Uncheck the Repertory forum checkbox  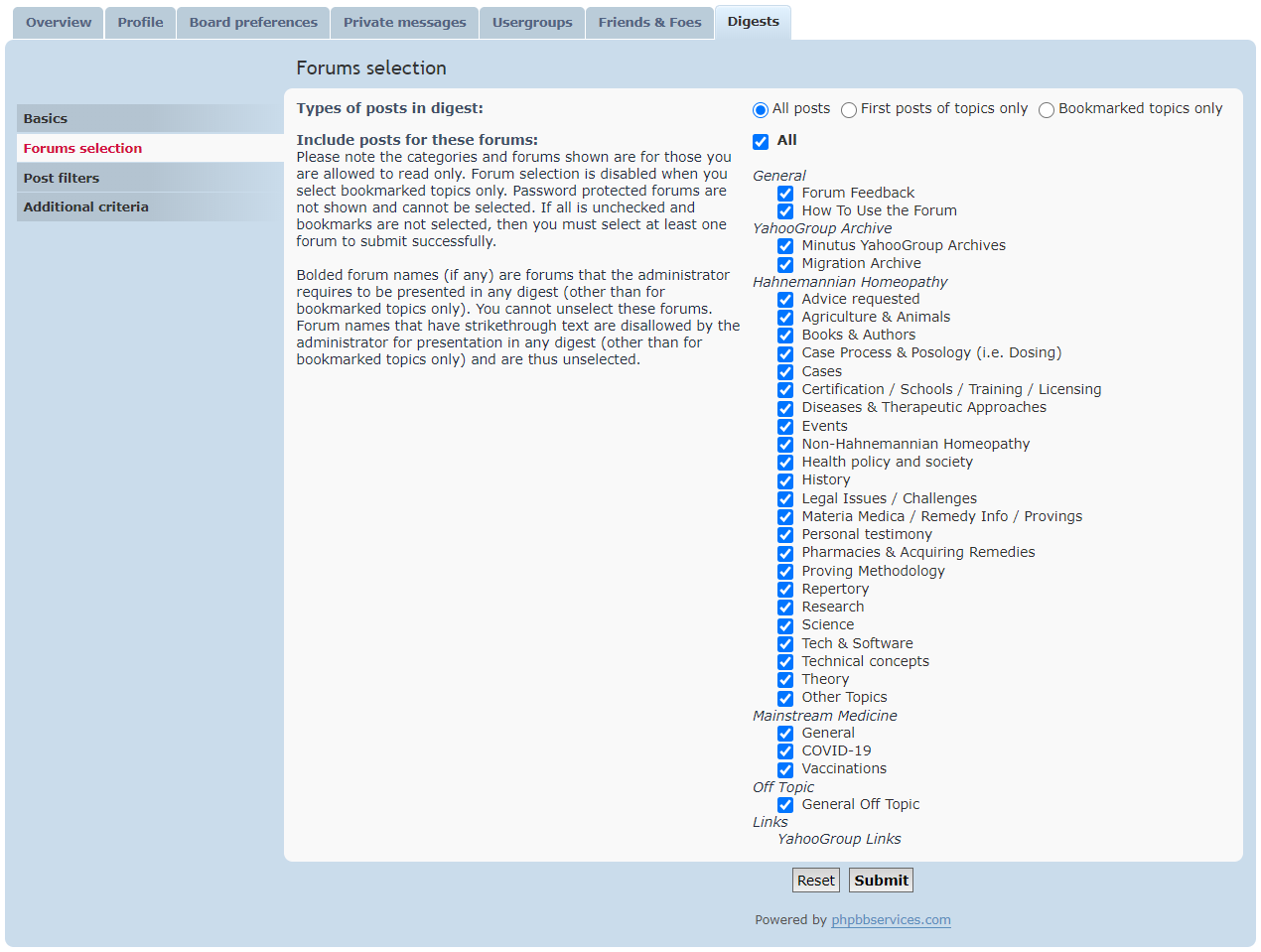[x=785, y=590]
